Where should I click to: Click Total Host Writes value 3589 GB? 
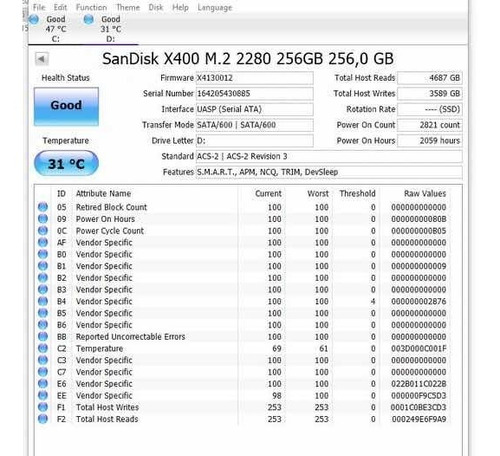(x=430, y=94)
